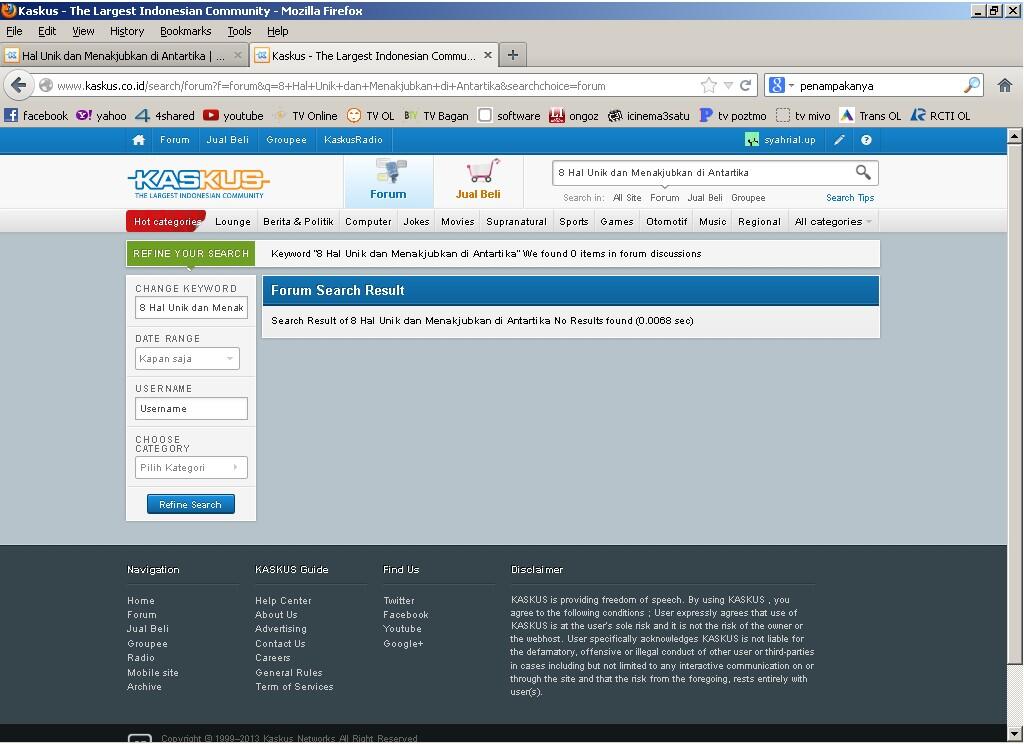
Task: Open the Regional category
Action: [x=760, y=221]
